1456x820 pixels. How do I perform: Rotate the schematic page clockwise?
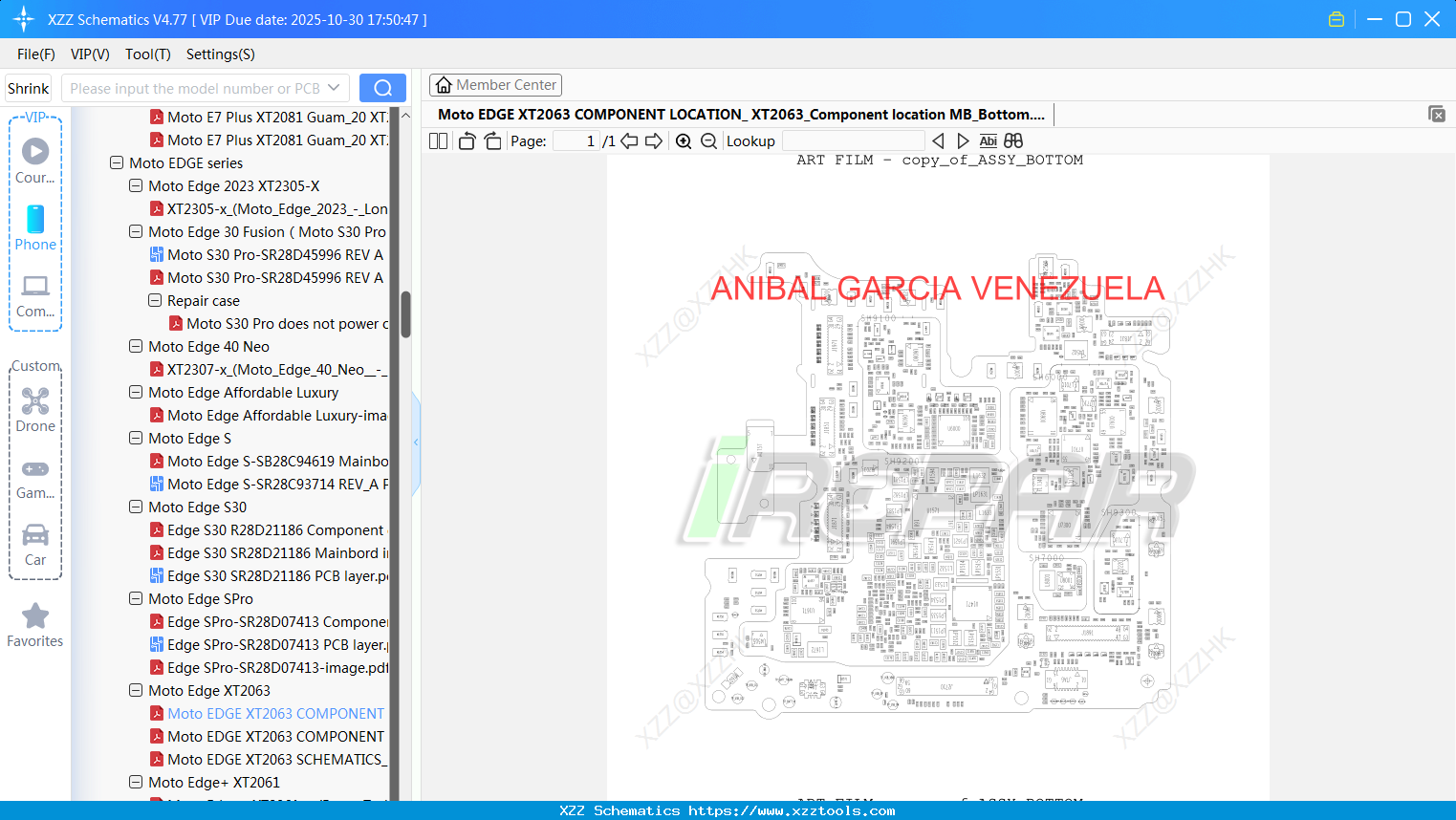(x=491, y=140)
